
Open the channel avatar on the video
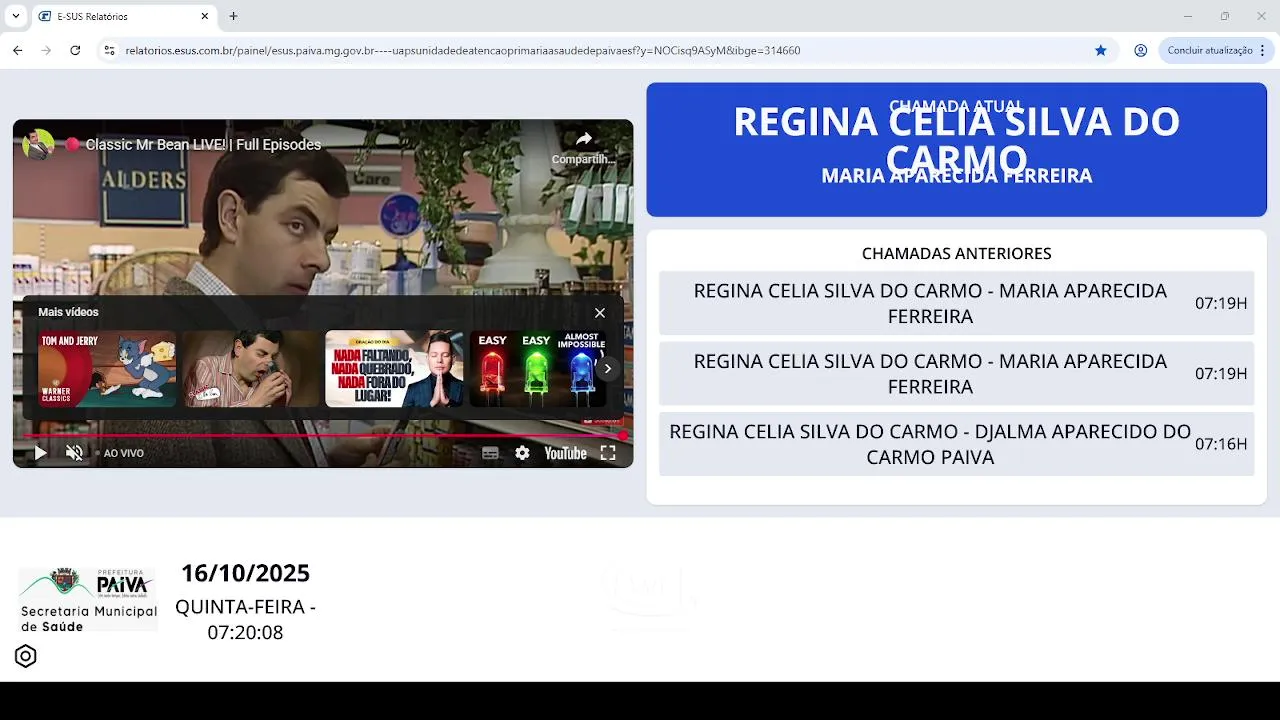pos(38,144)
